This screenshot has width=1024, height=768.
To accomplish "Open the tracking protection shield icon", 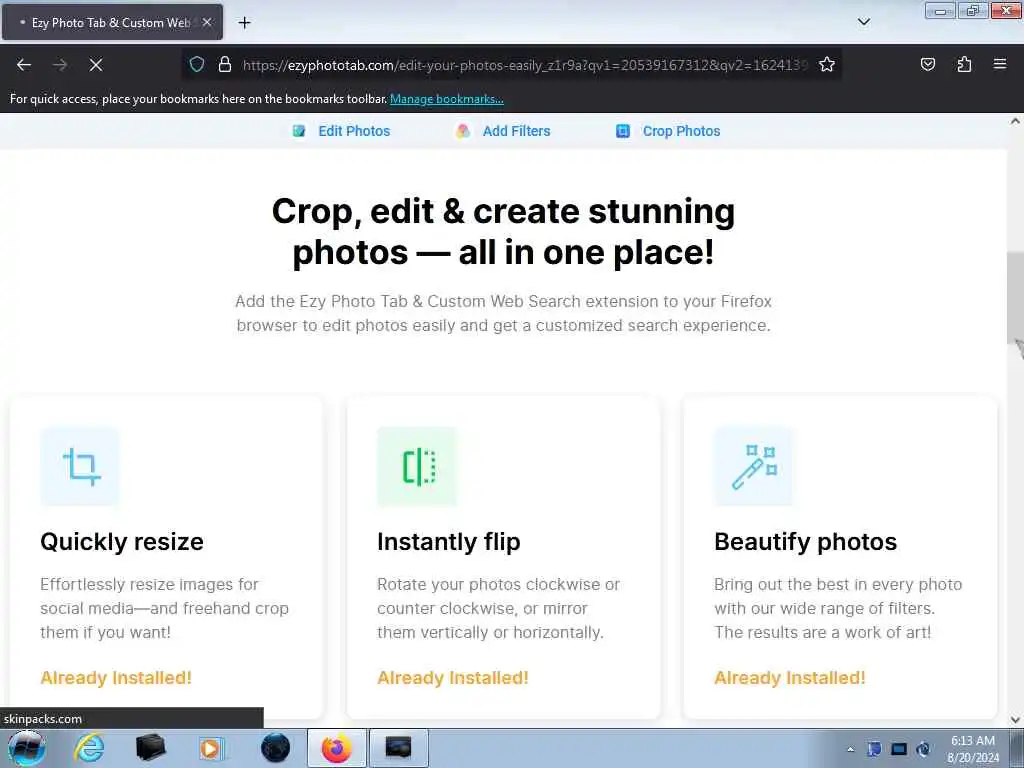I will tap(197, 64).
